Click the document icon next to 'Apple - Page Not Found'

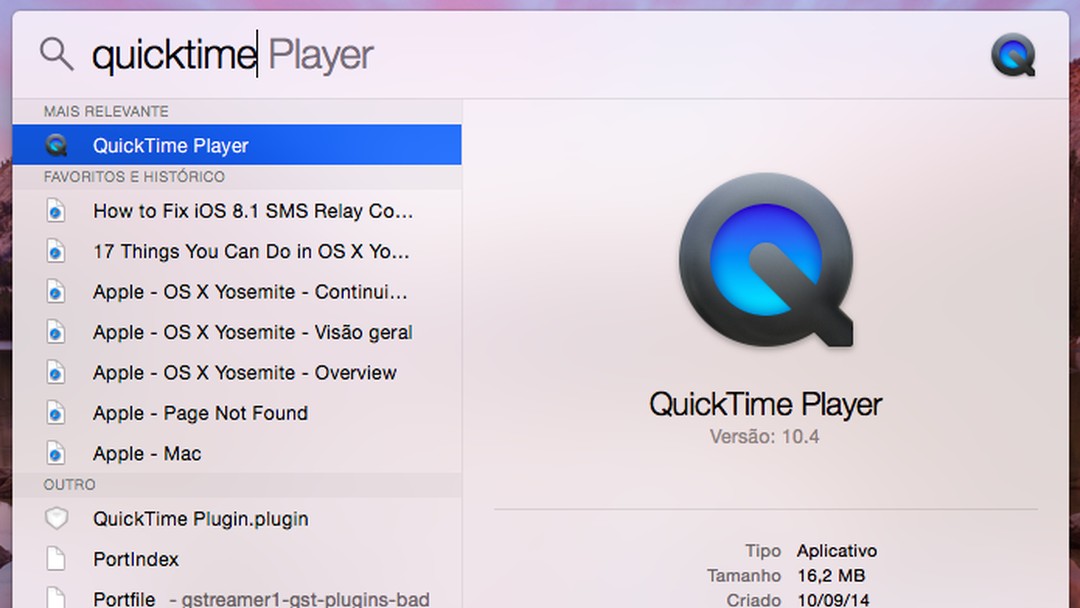point(55,413)
